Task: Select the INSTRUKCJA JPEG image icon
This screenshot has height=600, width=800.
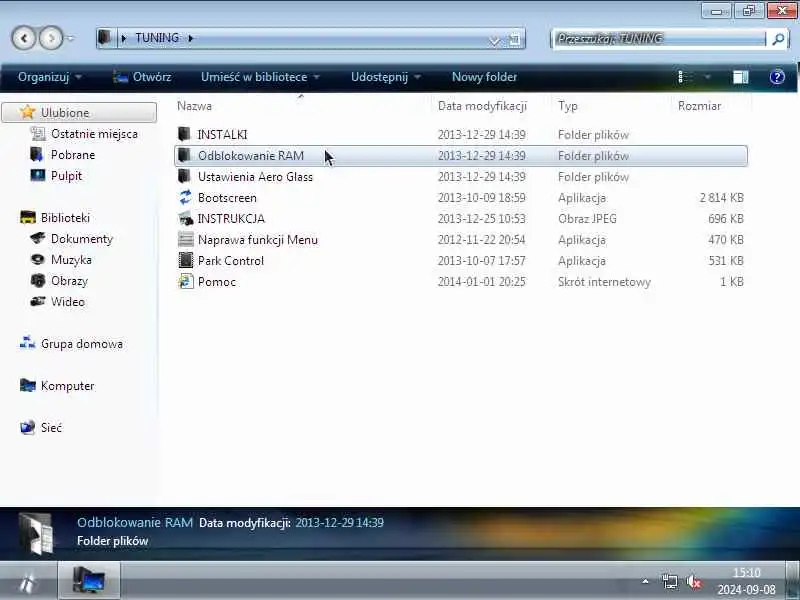Action: pyautogui.click(x=185, y=218)
